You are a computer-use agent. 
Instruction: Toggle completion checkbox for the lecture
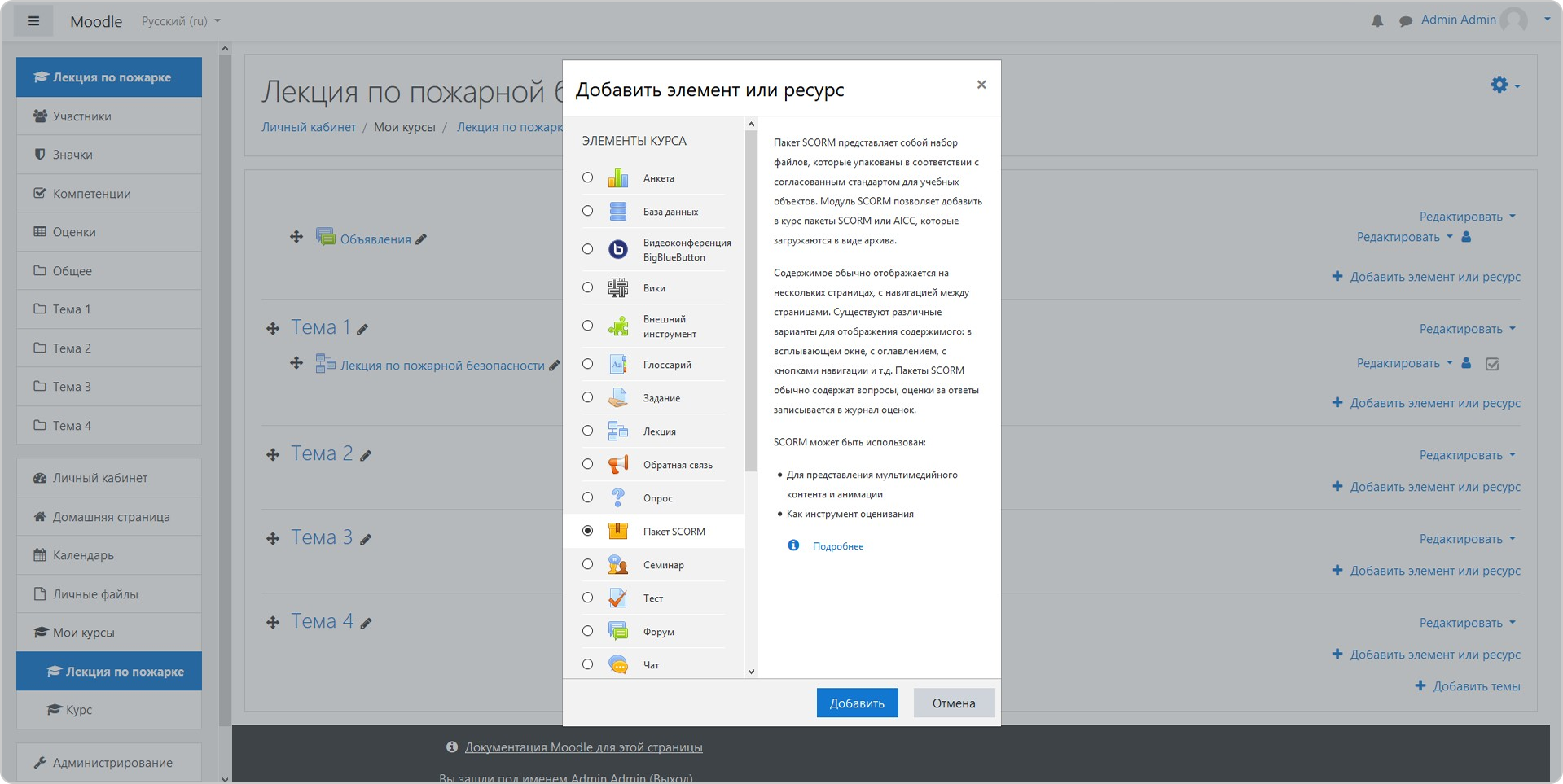tap(1492, 364)
